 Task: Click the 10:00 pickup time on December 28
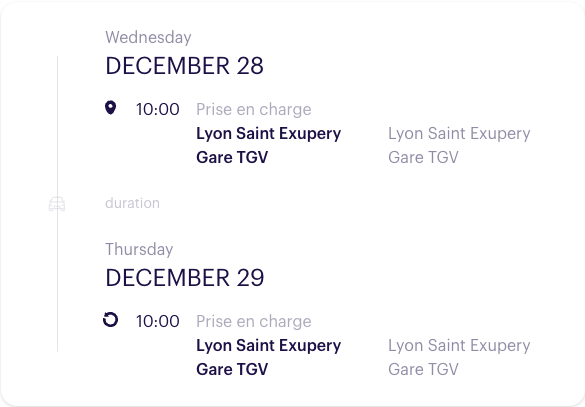pyautogui.click(x=157, y=109)
